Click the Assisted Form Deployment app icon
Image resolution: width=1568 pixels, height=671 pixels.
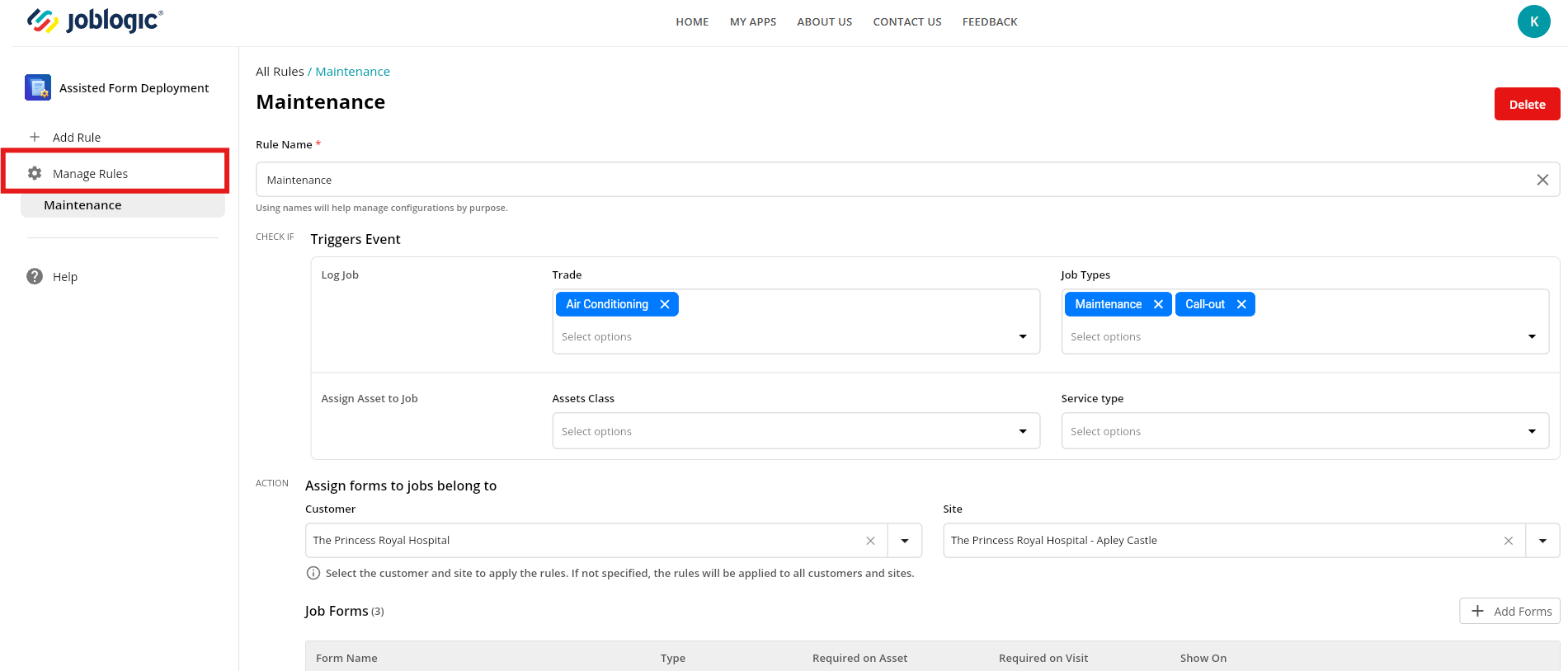coord(38,87)
